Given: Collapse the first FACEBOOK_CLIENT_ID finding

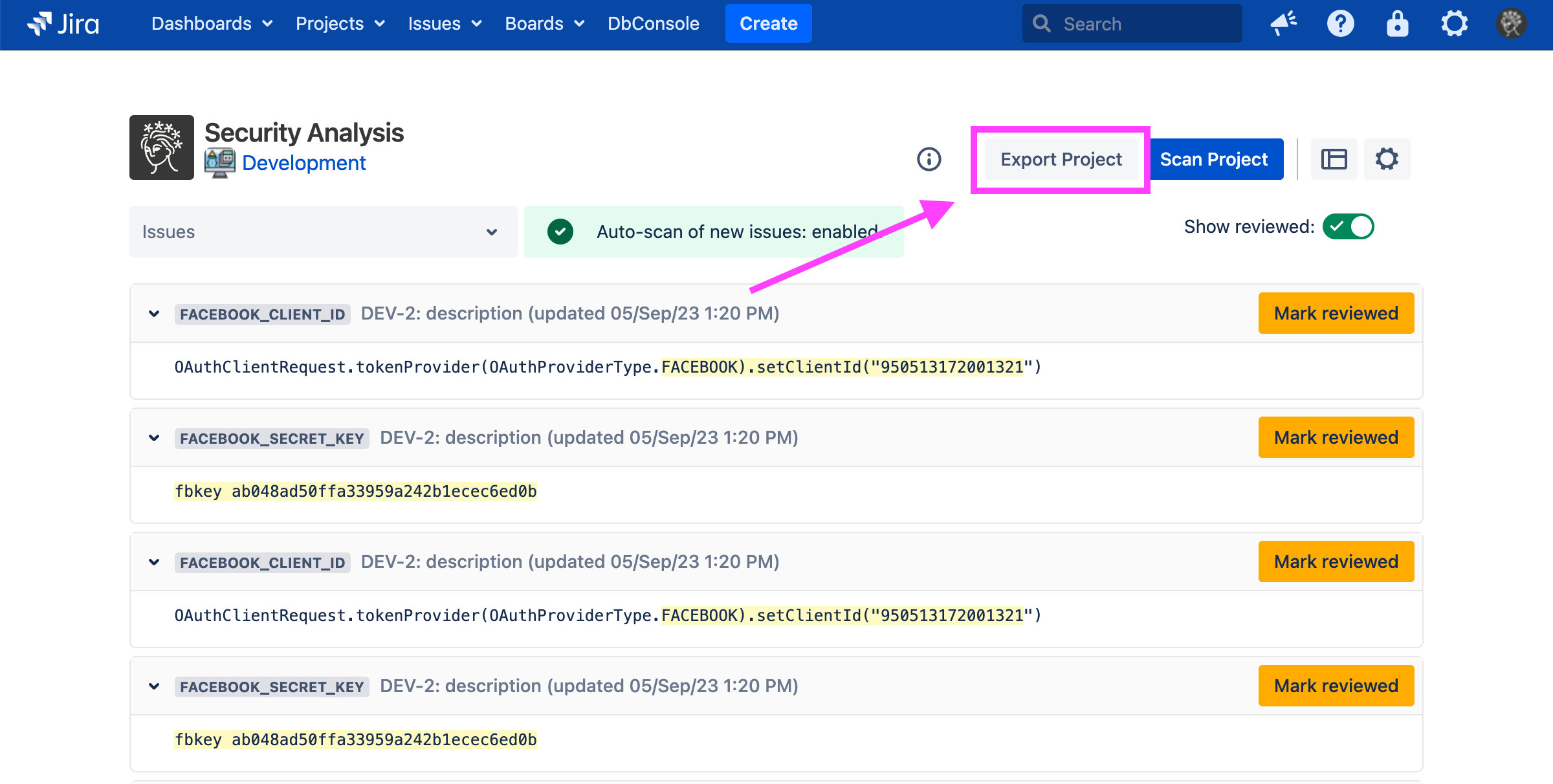Looking at the screenshot, I should tap(154, 314).
